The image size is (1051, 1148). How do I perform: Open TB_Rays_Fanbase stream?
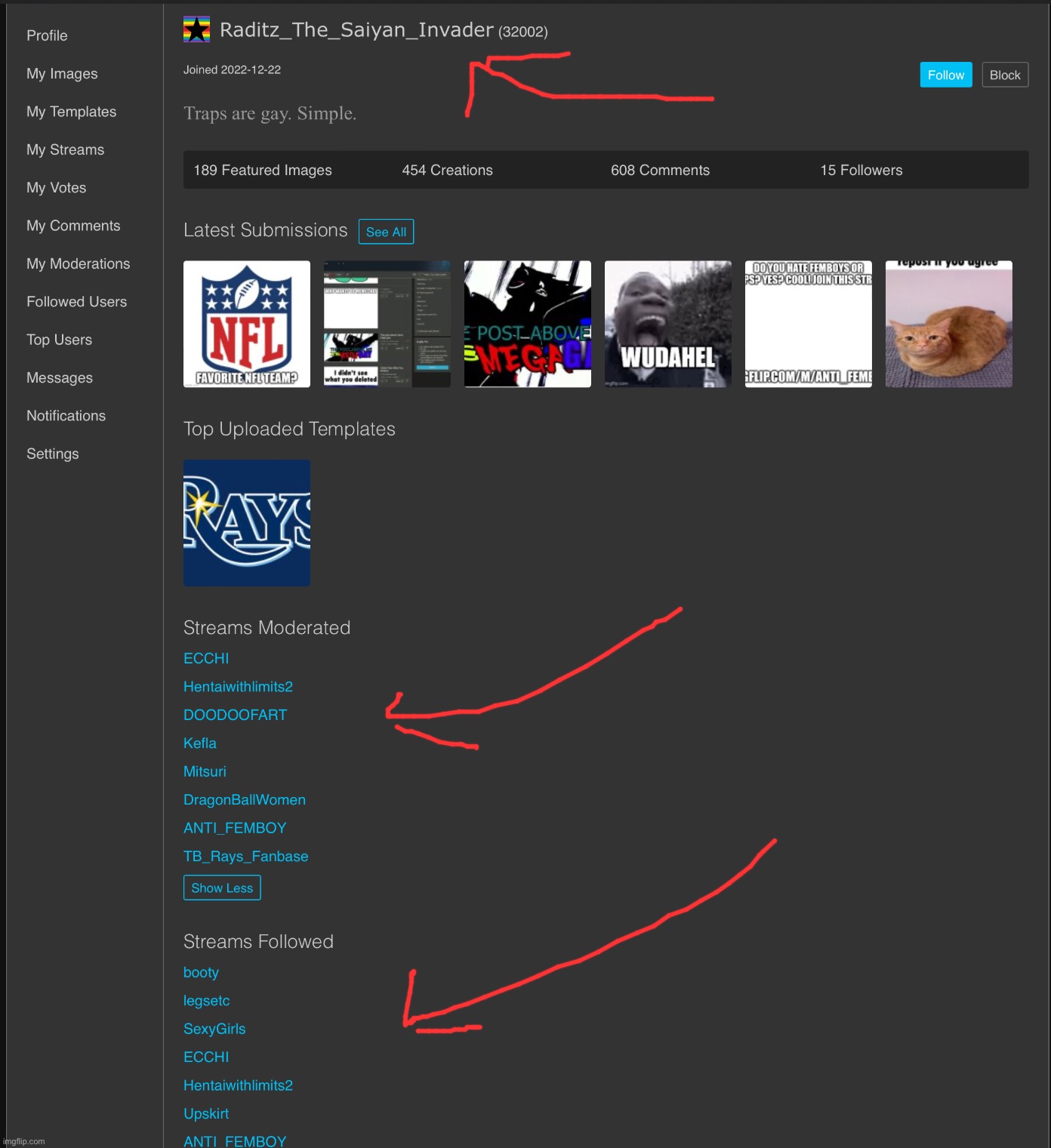[246, 856]
